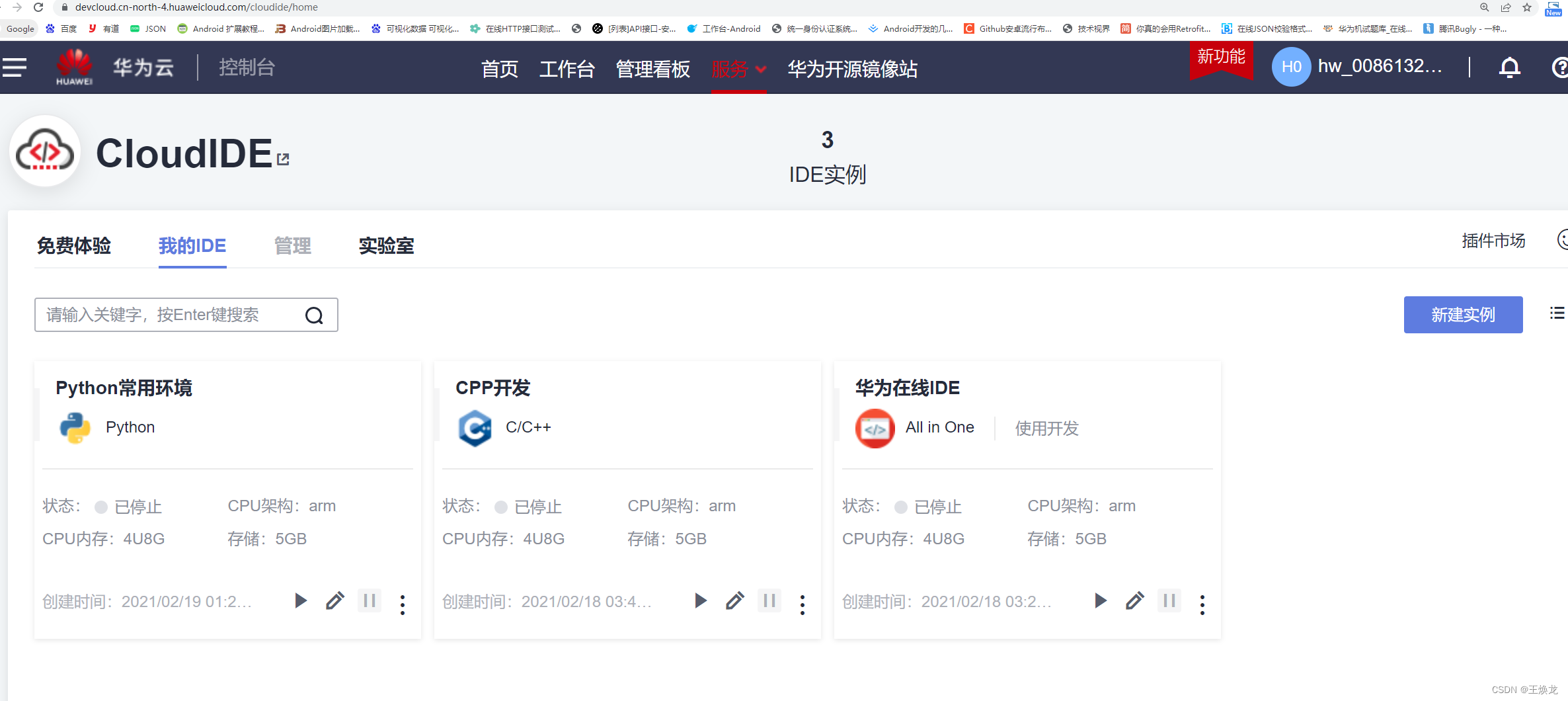Open the notifications bell
Screen dimensions: 1568x701
(1509, 67)
